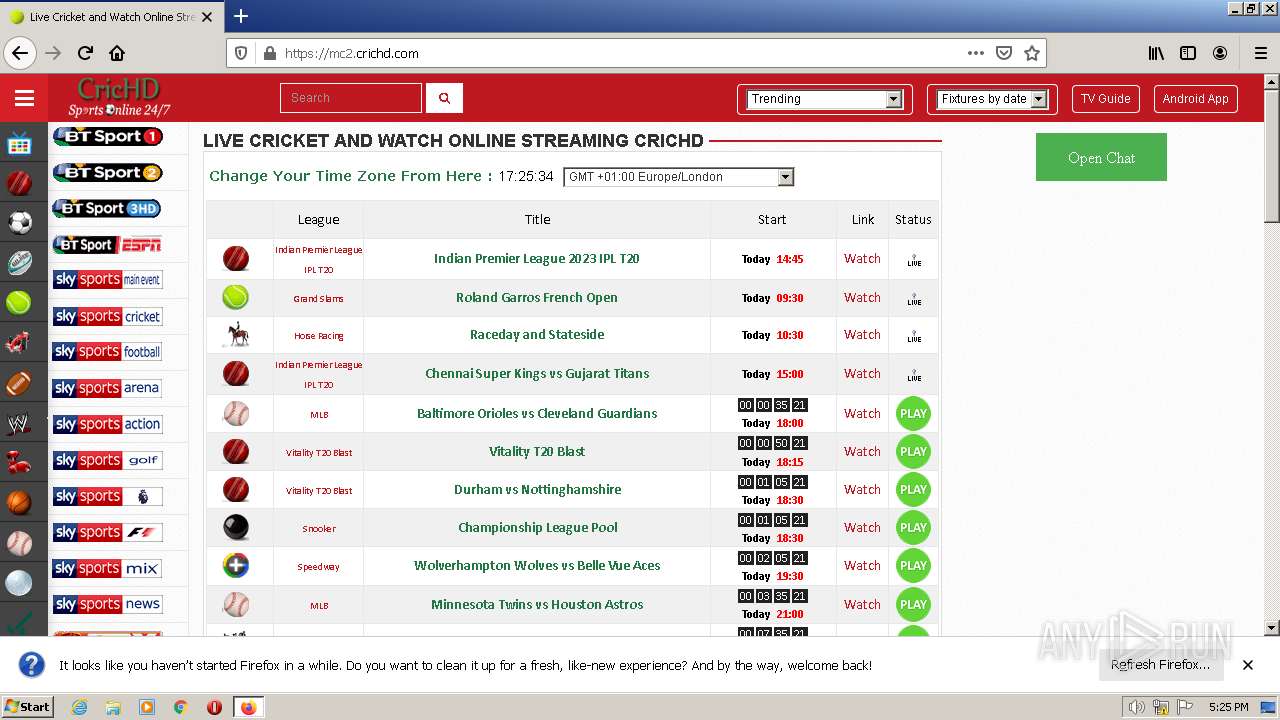Open BT Sport 3 HD channel
This screenshot has width=1280, height=720.
click(x=107, y=208)
